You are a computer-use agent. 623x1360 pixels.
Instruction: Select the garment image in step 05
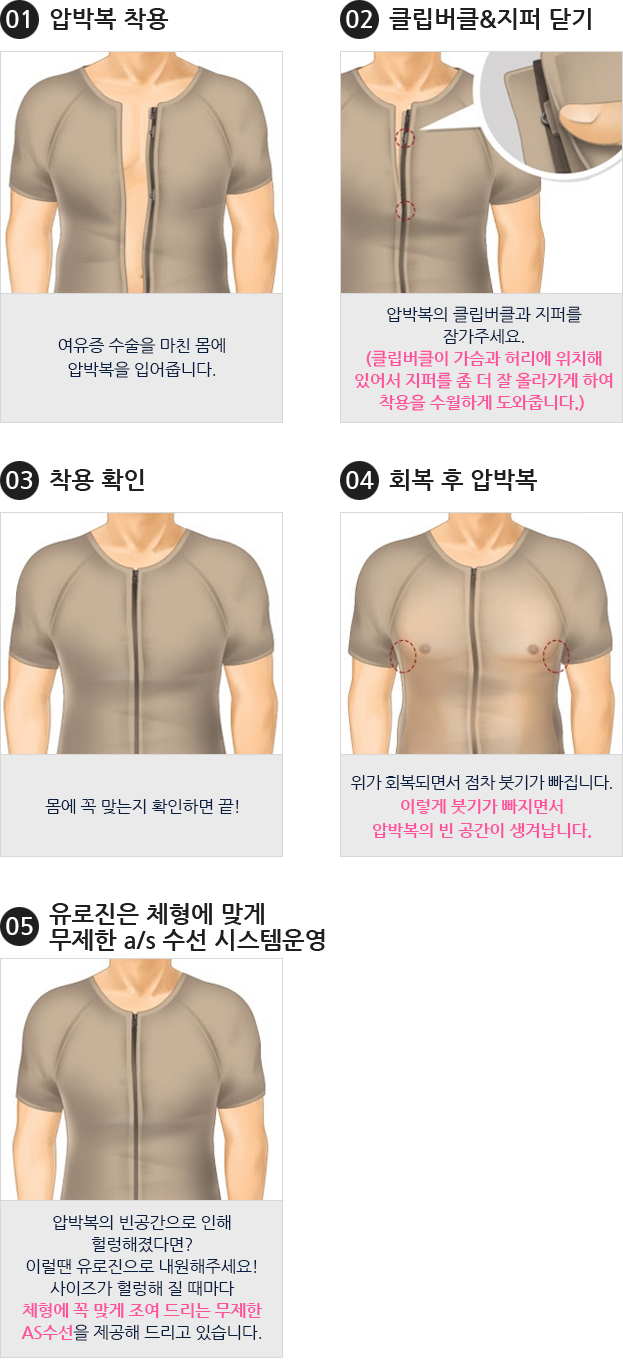pos(141,1079)
